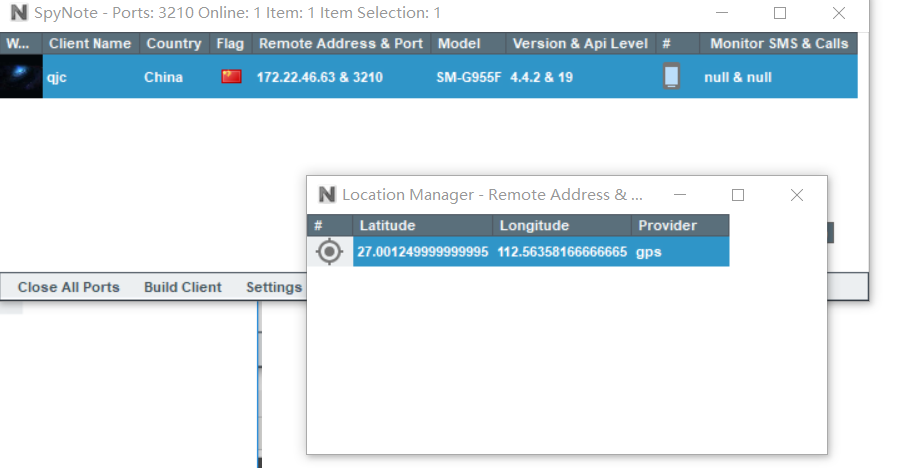The width and height of the screenshot is (911, 468).
Task: Select client name qjc cell
Action: (57, 77)
